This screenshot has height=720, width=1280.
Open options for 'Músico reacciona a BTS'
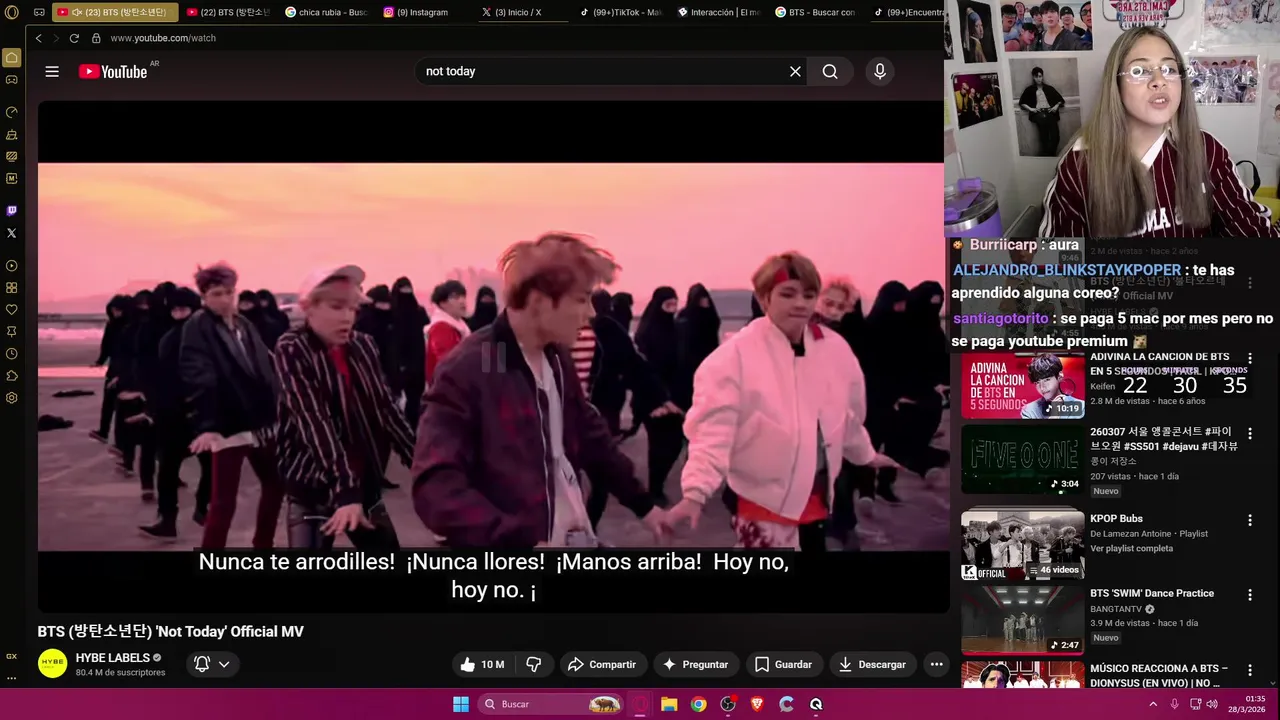click(x=1249, y=670)
